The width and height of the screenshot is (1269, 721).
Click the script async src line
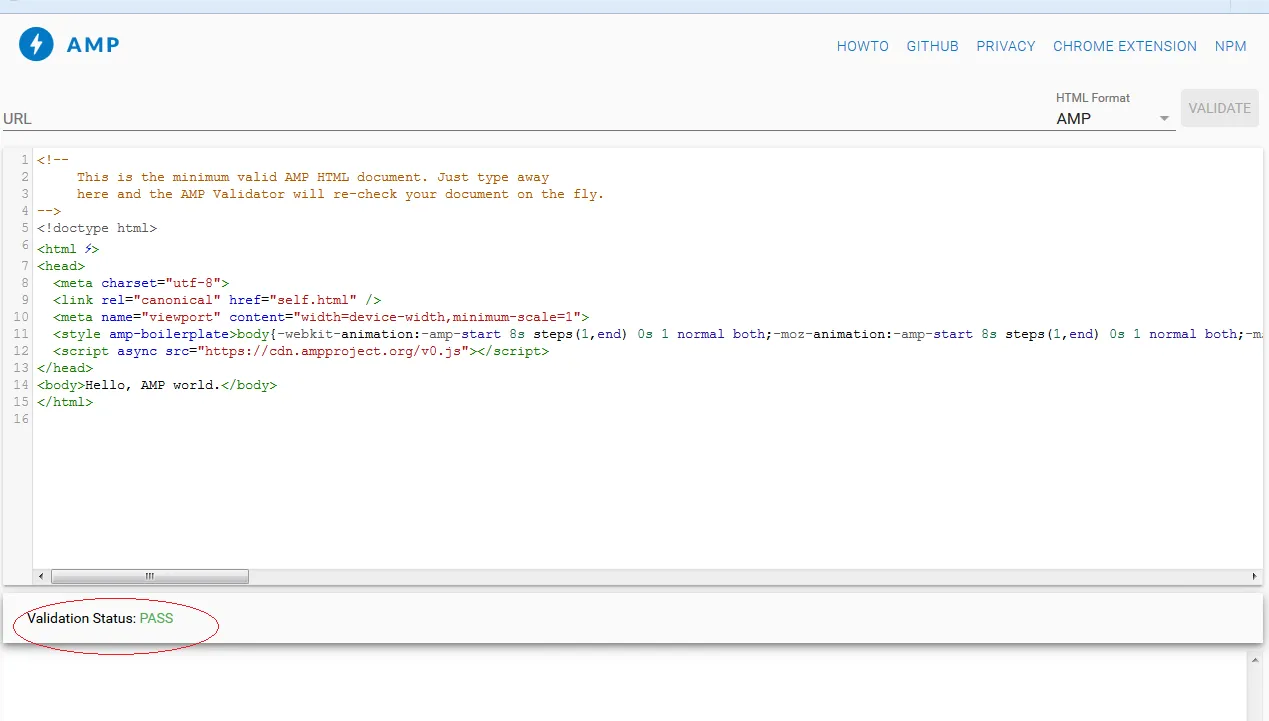[x=301, y=351]
